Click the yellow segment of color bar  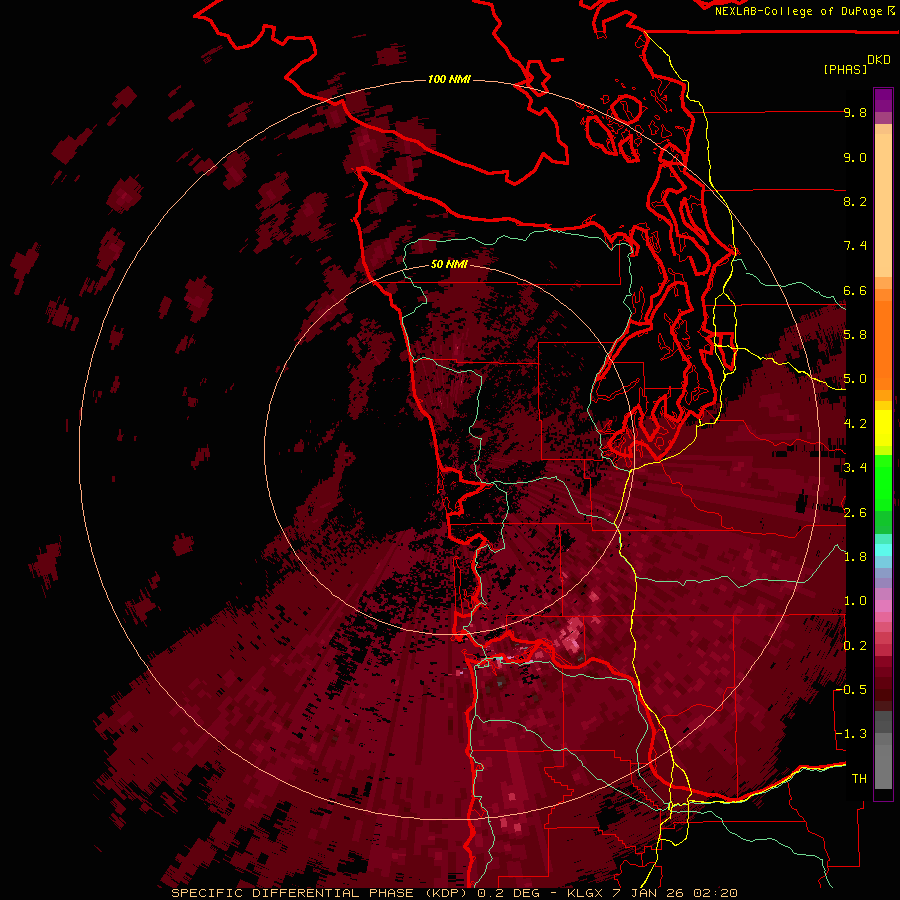pos(883,428)
